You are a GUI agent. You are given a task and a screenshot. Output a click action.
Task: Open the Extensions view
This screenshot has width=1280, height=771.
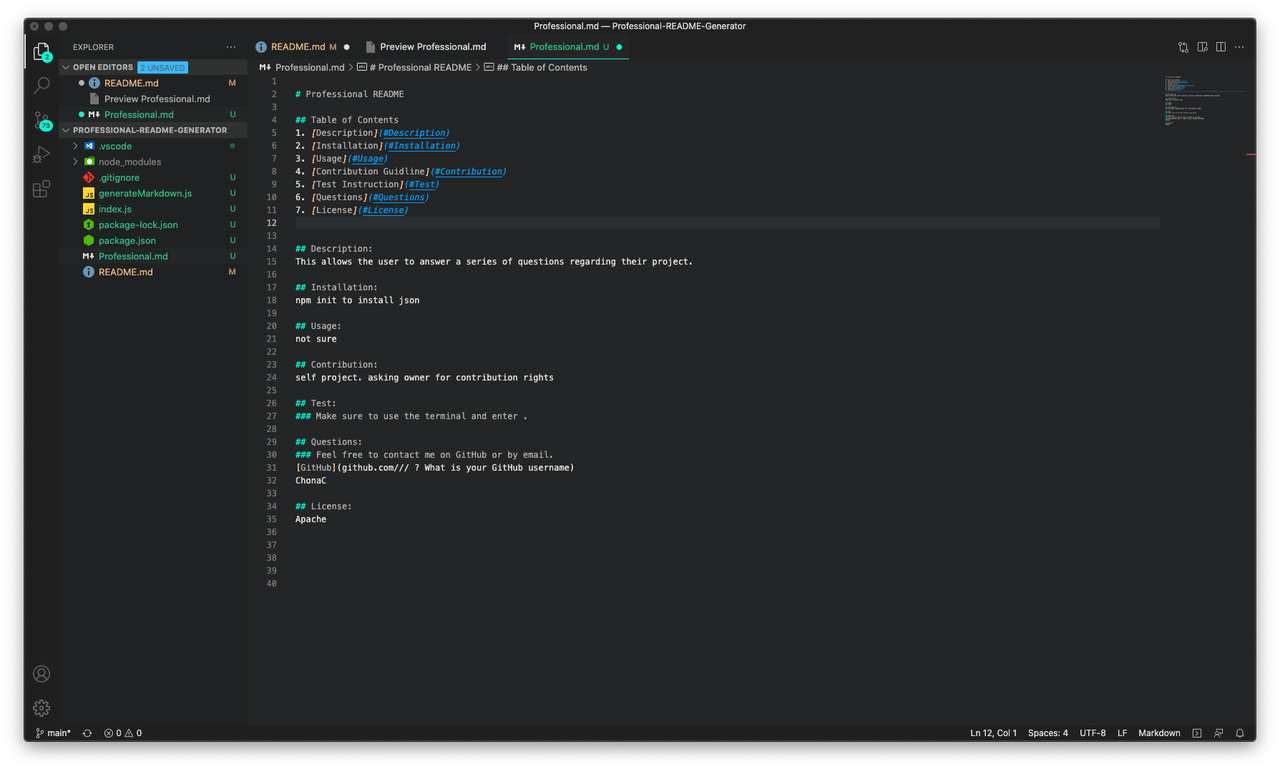41,190
